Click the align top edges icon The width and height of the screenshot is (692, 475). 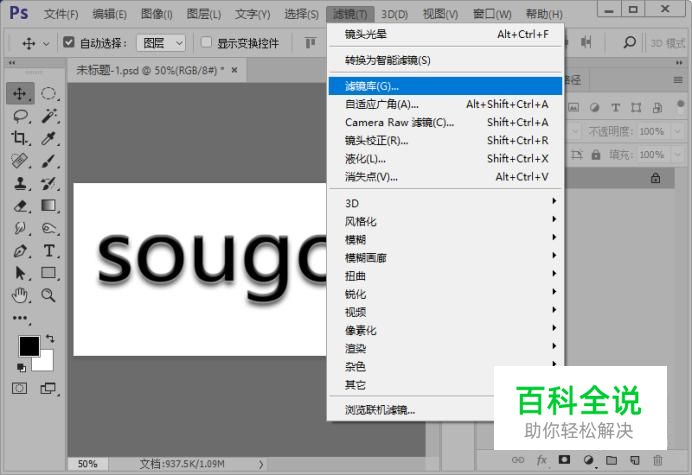[x=311, y=43]
